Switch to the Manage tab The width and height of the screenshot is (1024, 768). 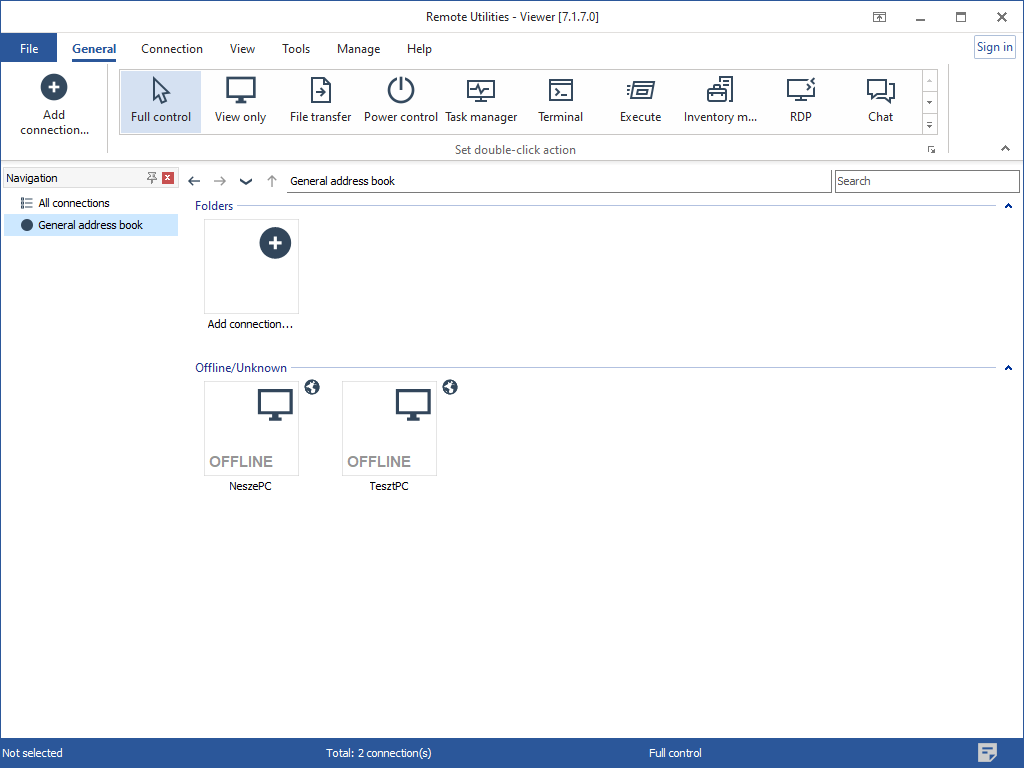click(359, 49)
